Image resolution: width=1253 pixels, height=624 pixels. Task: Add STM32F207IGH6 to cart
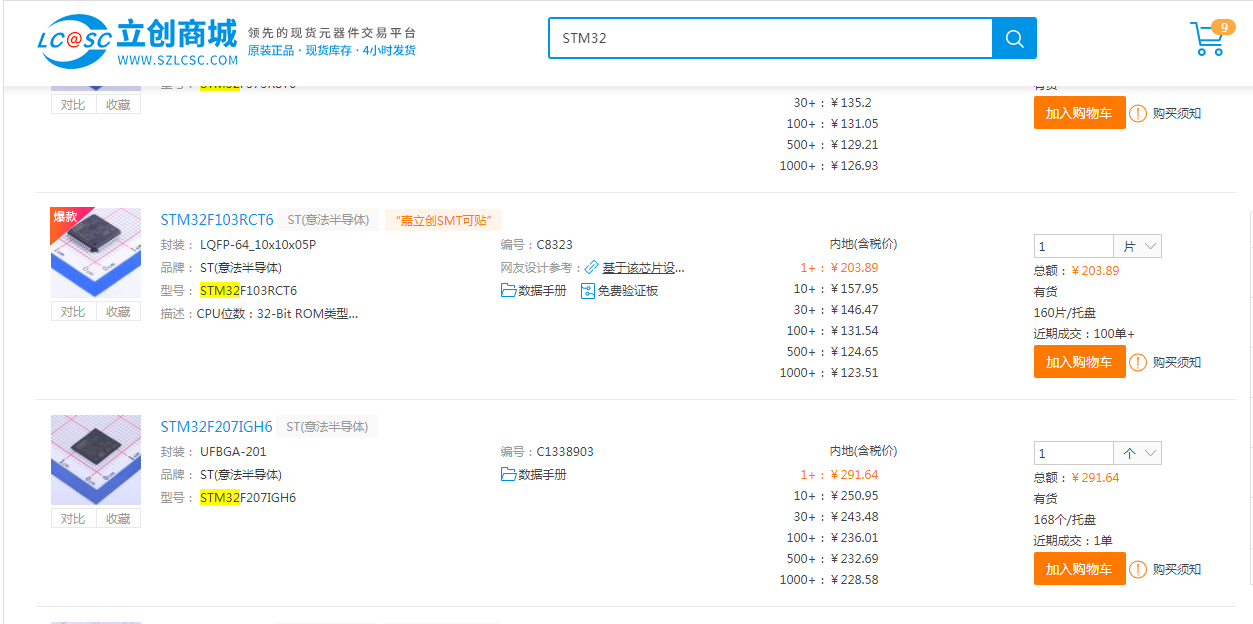tap(1079, 569)
